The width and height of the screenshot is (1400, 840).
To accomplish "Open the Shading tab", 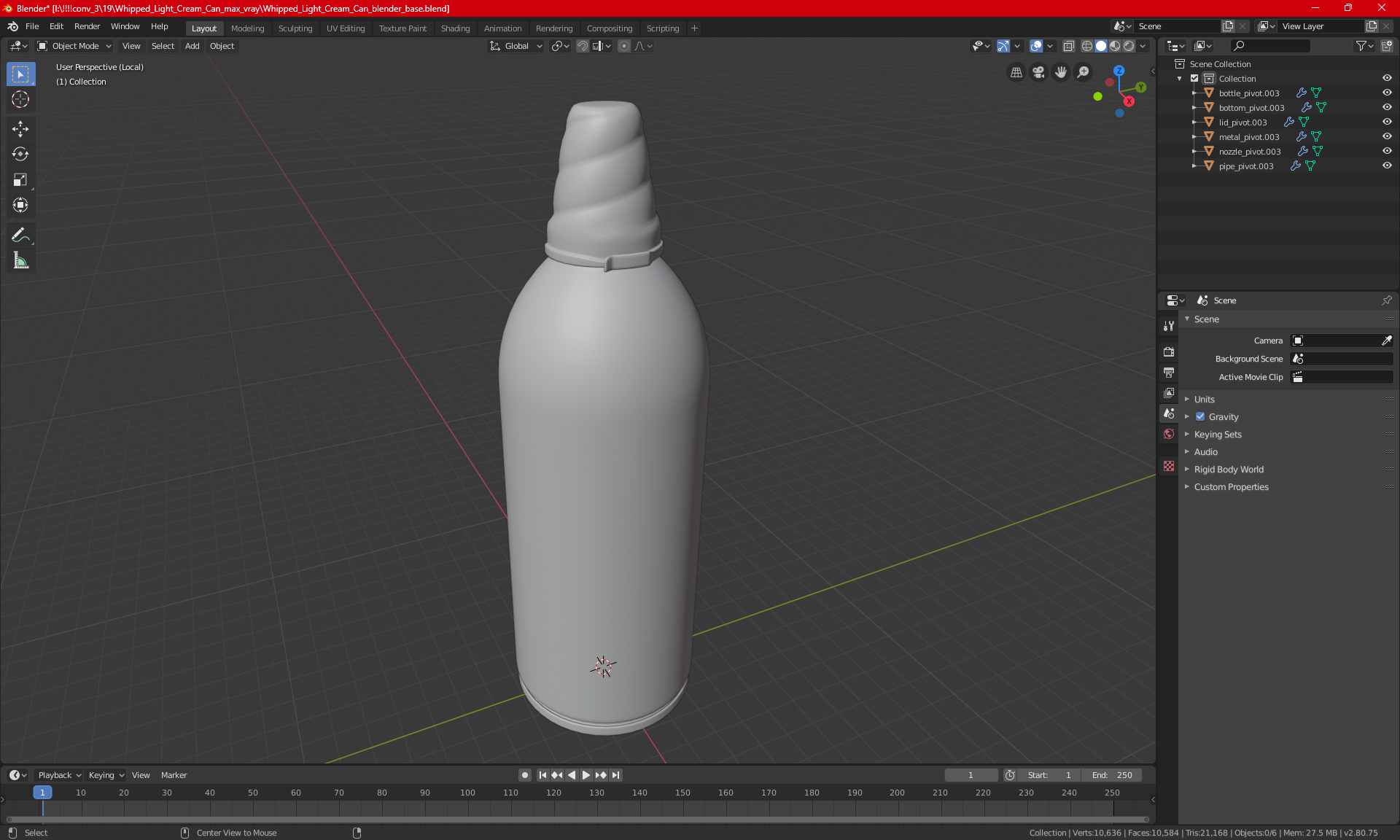I will (x=455, y=27).
